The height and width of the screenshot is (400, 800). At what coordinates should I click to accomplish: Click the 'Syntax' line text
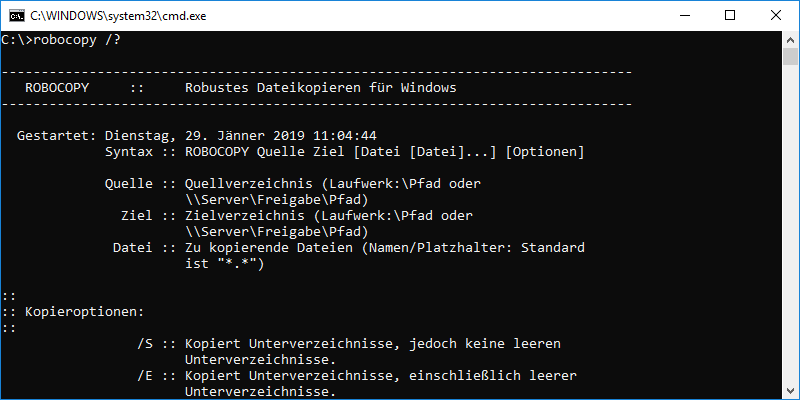coord(344,152)
